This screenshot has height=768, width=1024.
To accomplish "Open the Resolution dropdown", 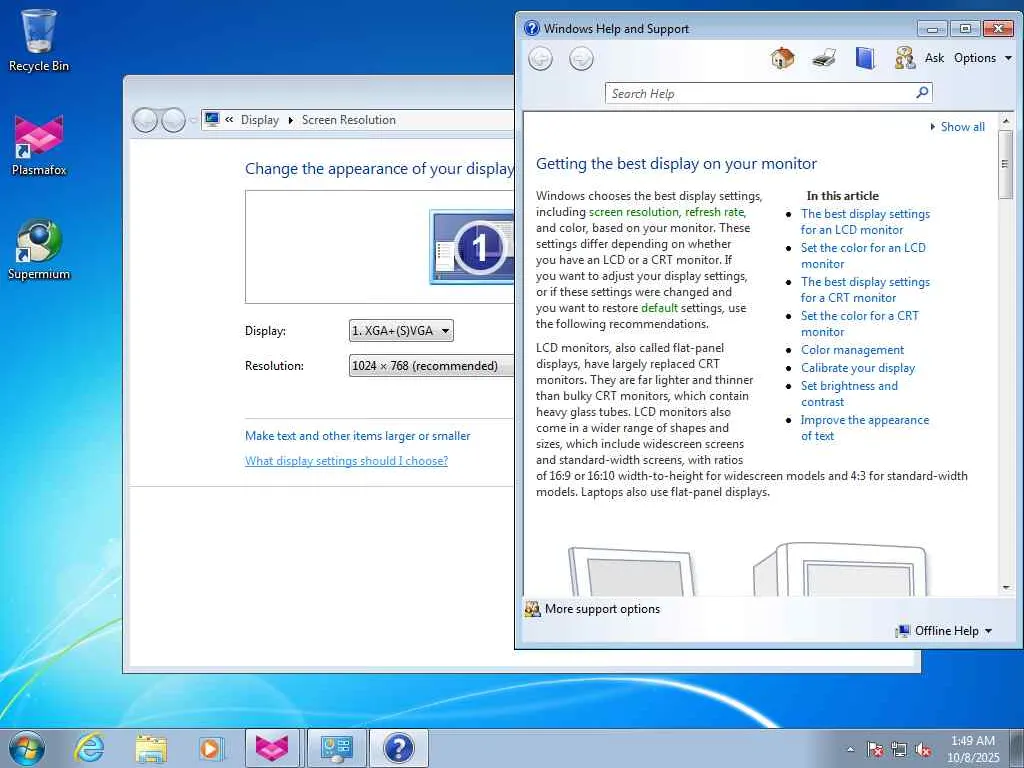I will click(431, 366).
